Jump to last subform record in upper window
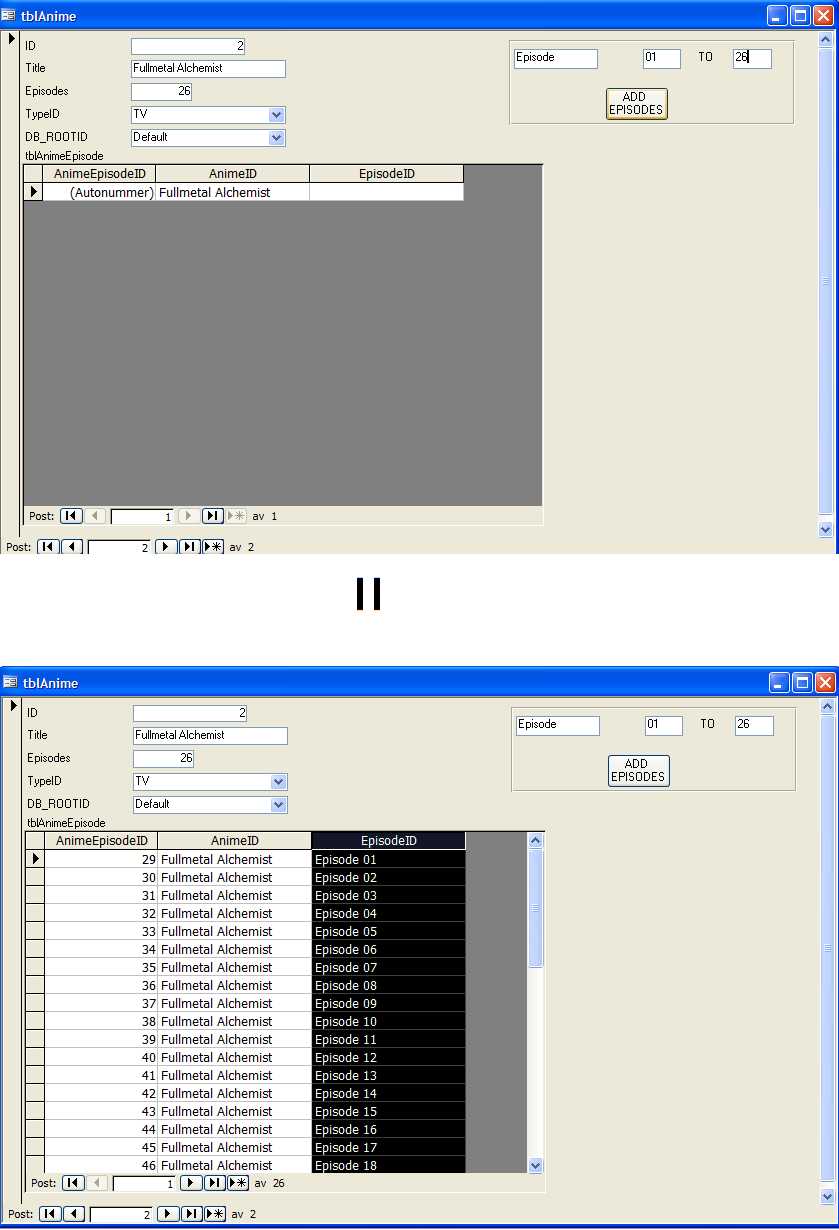Image resolution: width=839 pixels, height=1230 pixels. point(212,516)
